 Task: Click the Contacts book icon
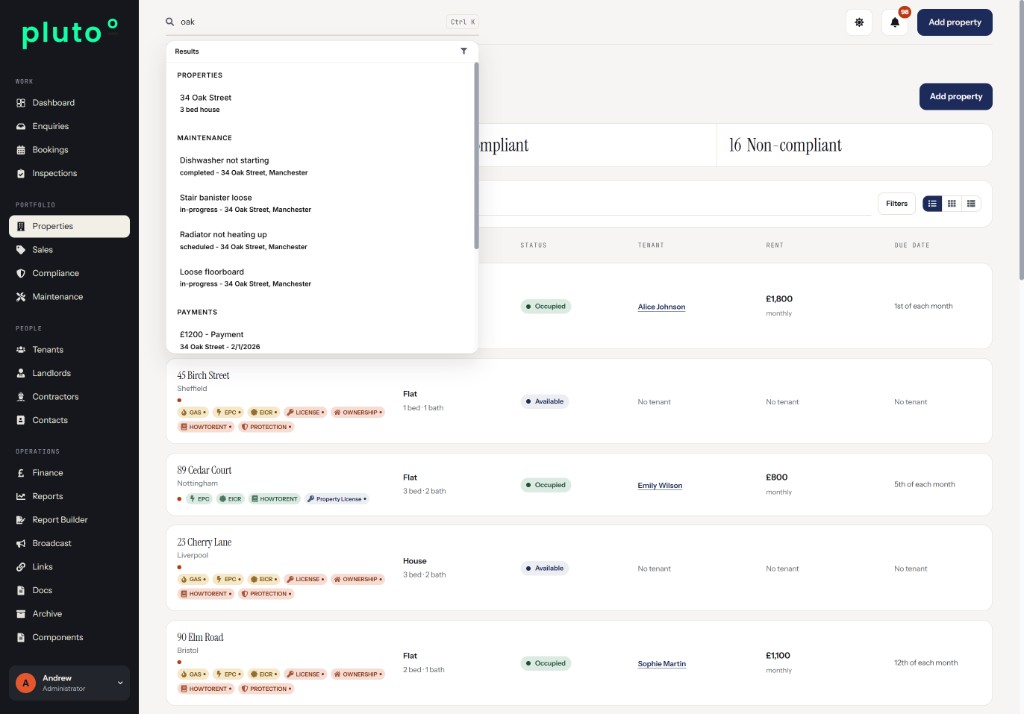[21, 420]
